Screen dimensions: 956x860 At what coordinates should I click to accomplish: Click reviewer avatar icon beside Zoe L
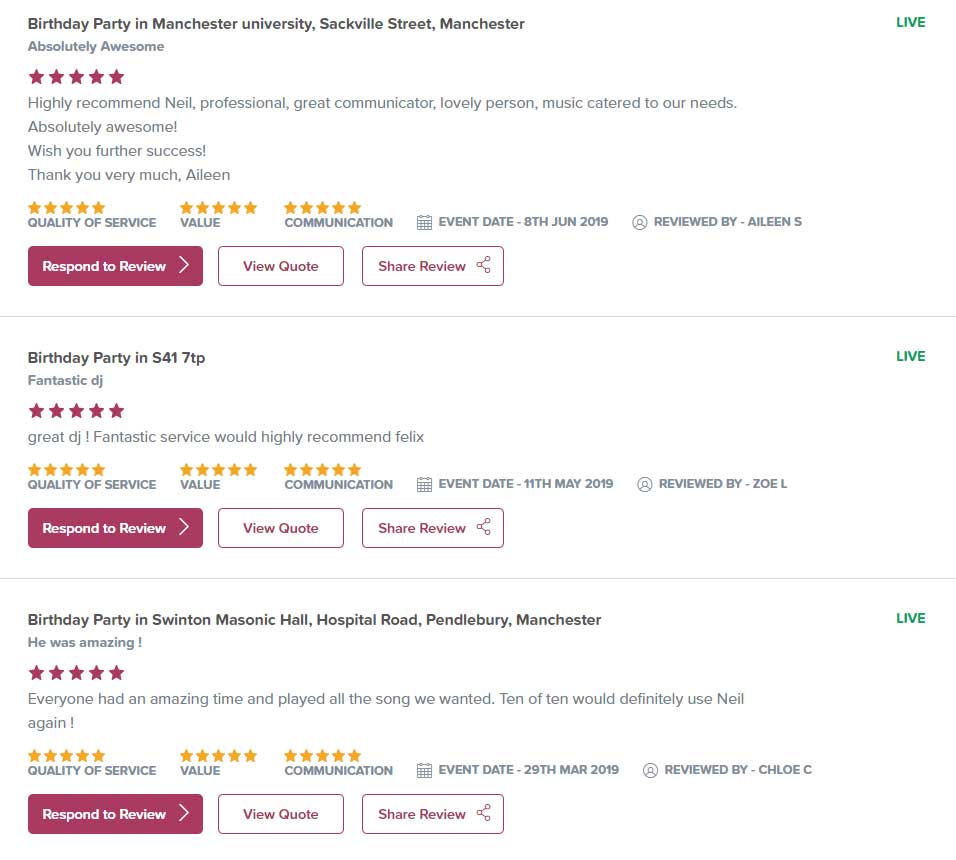[x=645, y=484]
